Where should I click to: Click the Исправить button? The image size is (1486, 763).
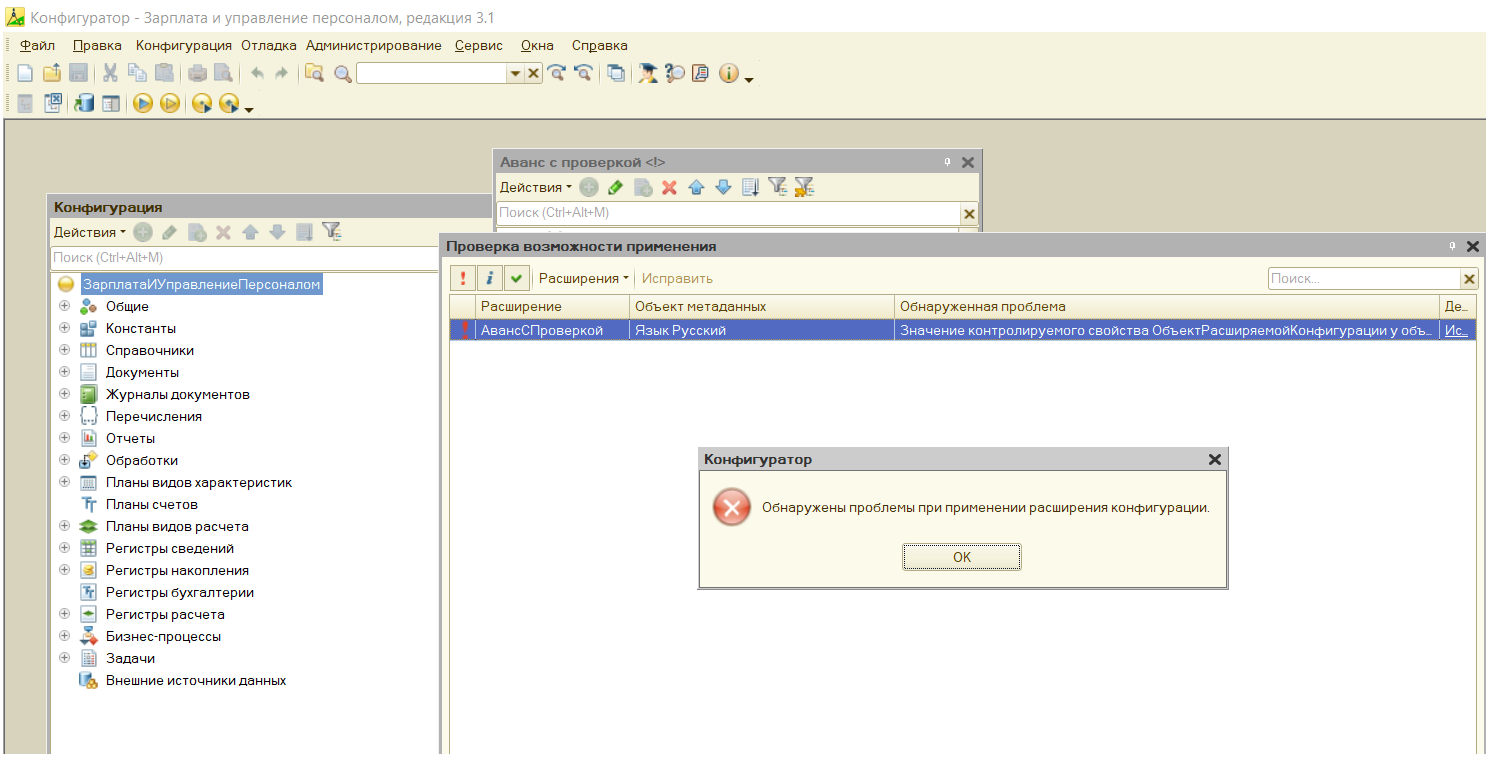coord(677,278)
